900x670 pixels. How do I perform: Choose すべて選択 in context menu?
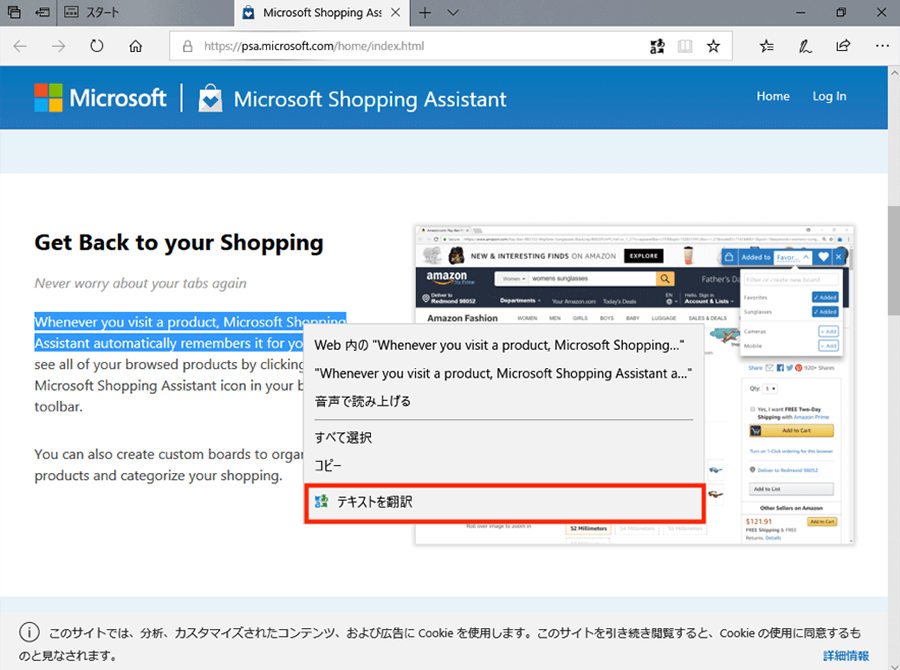pyautogui.click(x=504, y=437)
